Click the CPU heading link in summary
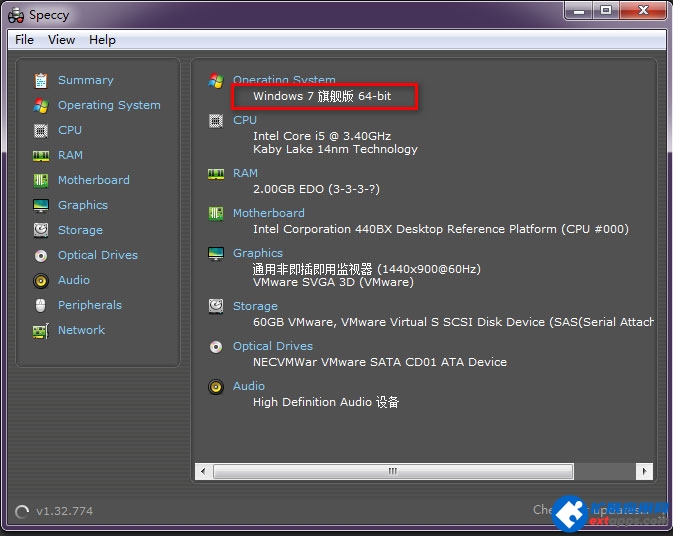673x536 pixels. tap(245, 120)
